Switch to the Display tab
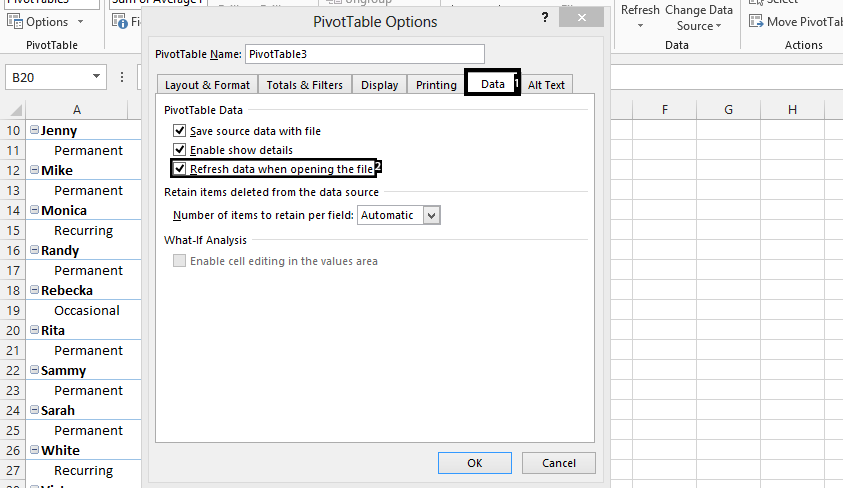Screen dimensions: 843x488 pyautogui.click(x=380, y=85)
